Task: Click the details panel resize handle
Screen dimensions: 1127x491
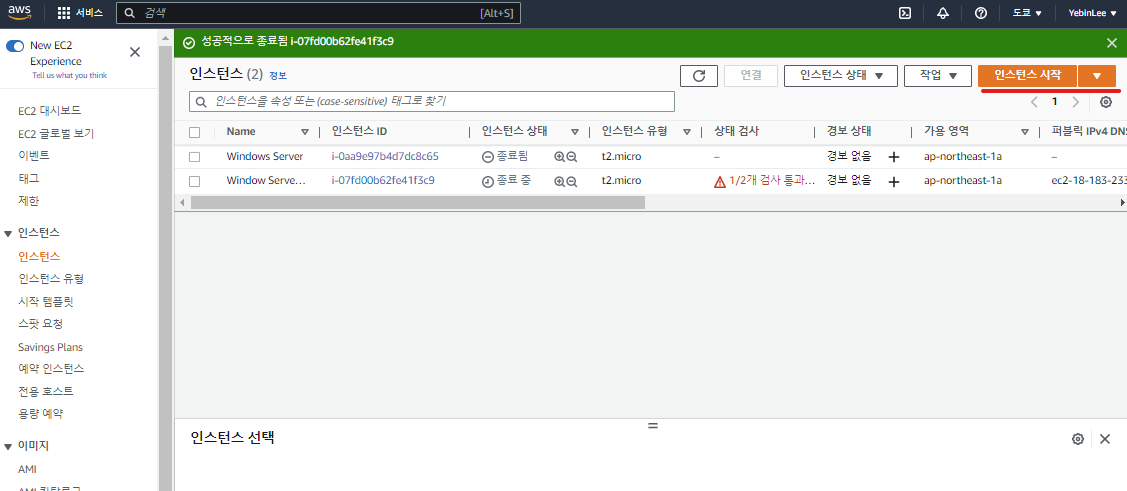Action: (653, 426)
